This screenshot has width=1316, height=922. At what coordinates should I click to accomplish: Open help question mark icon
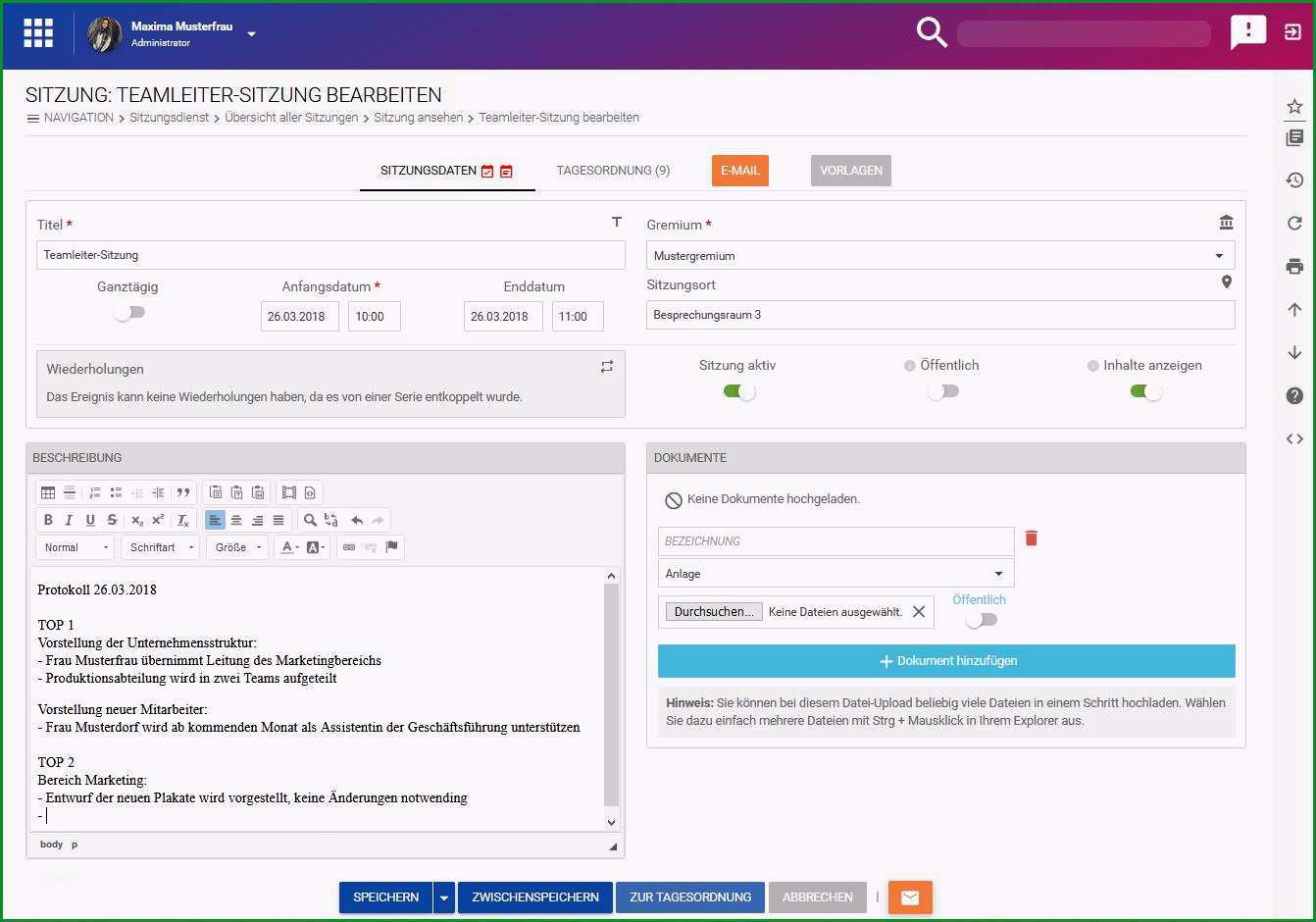[x=1294, y=395]
